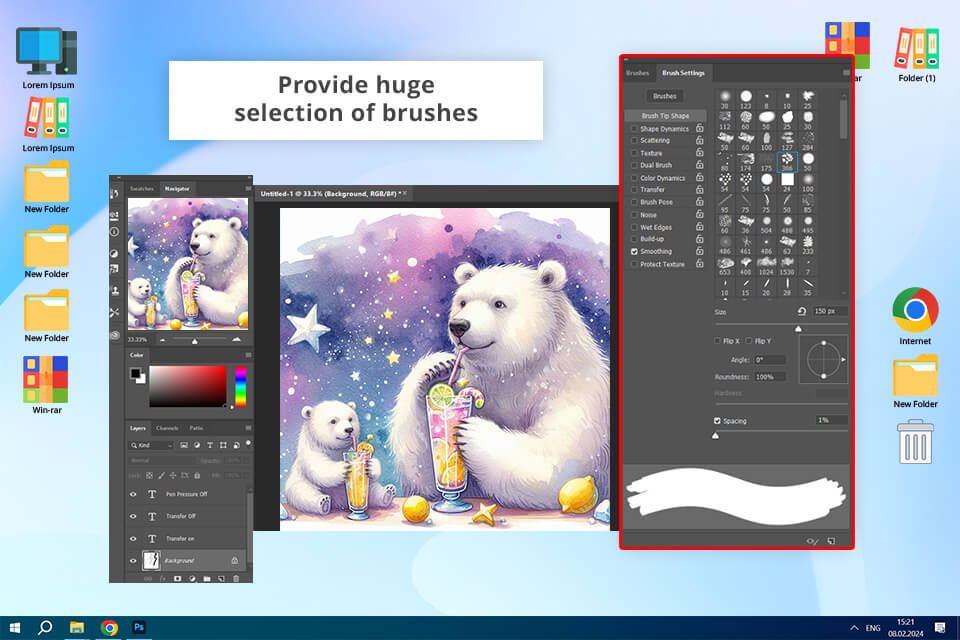Check the Flip X box
Screen dimensions: 960x640
(x=717, y=341)
